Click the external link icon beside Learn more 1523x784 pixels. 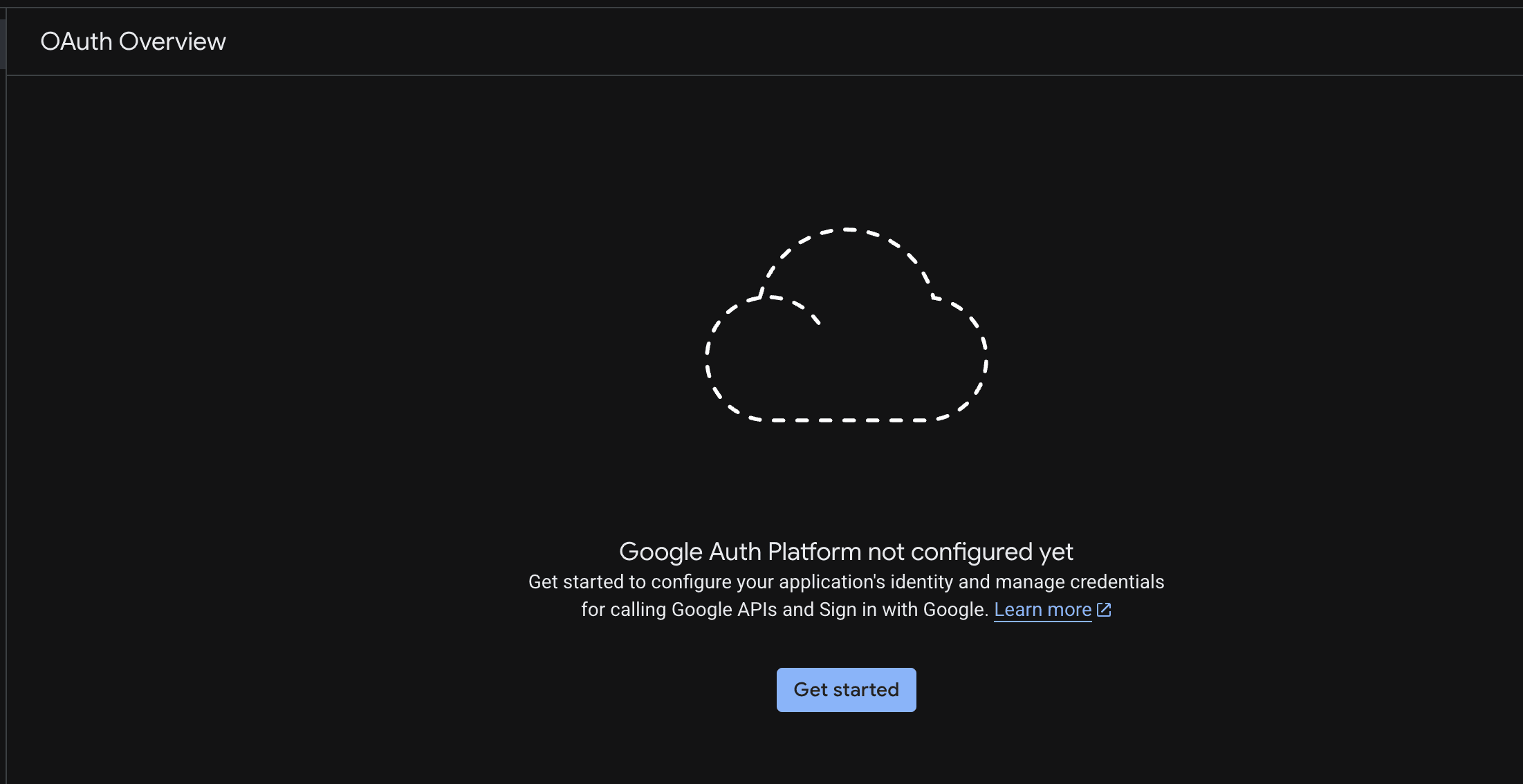1104,610
